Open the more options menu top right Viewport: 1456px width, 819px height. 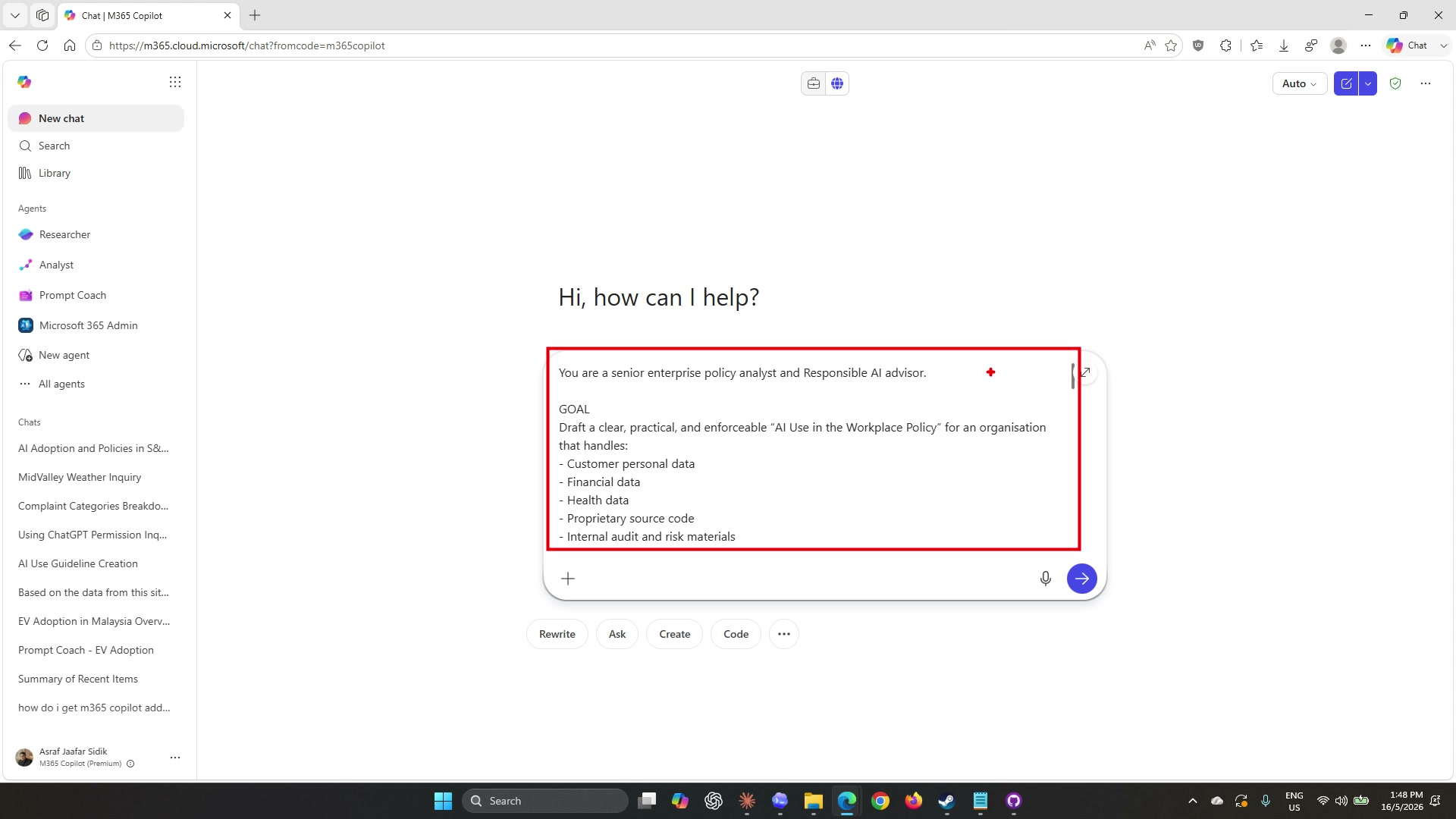1426,83
